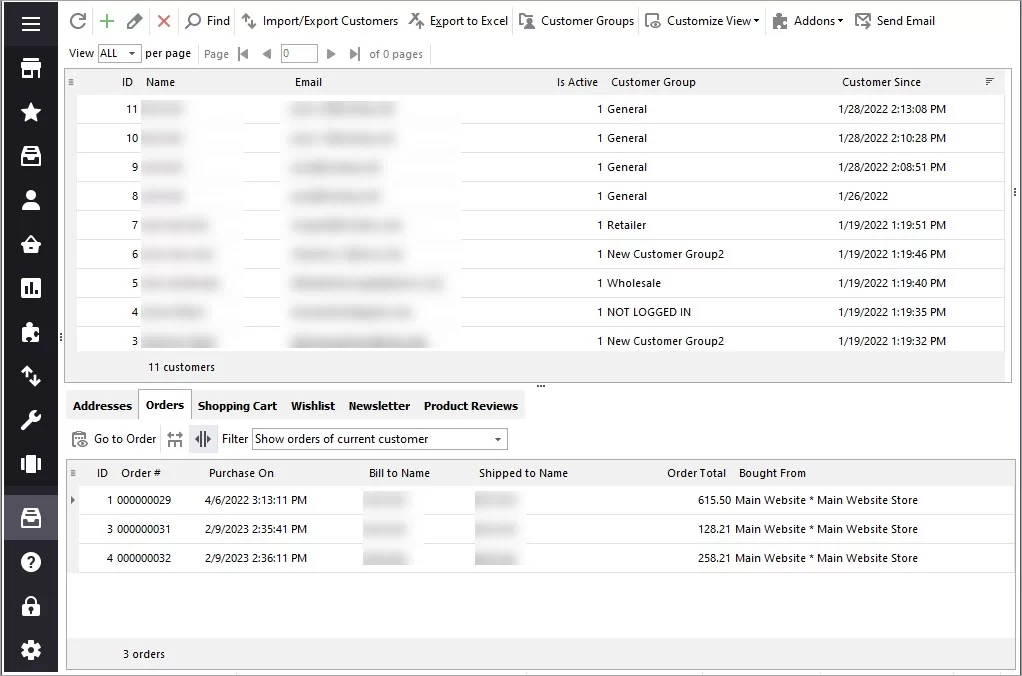
Task: Click the lock icon in the sidebar
Action: pos(31,606)
